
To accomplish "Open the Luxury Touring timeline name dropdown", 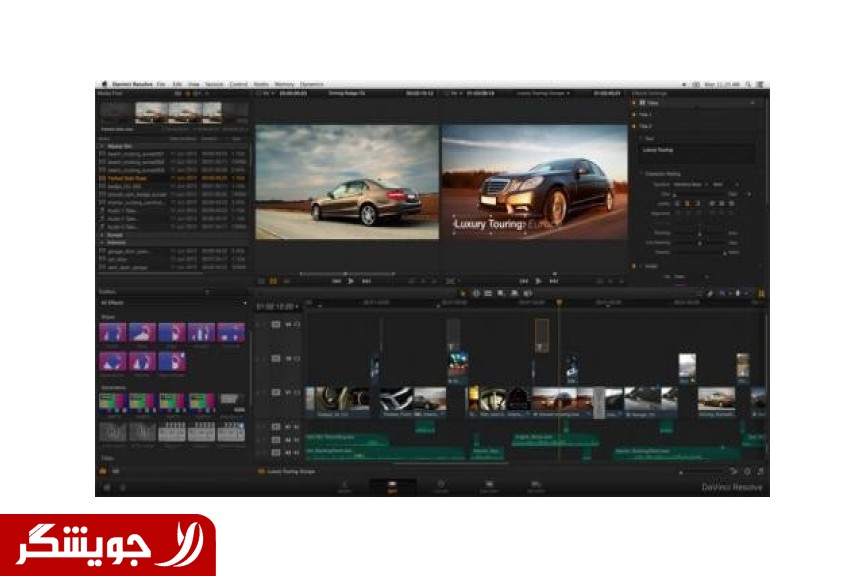I will [545, 93].
